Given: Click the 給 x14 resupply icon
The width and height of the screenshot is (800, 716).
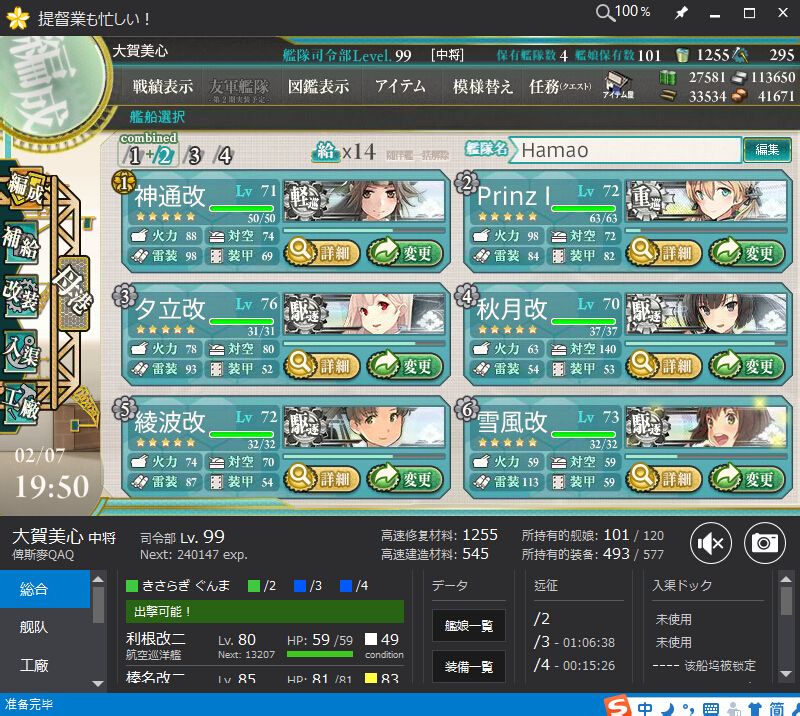Looking at the screenshot, I should pos(344,152).
